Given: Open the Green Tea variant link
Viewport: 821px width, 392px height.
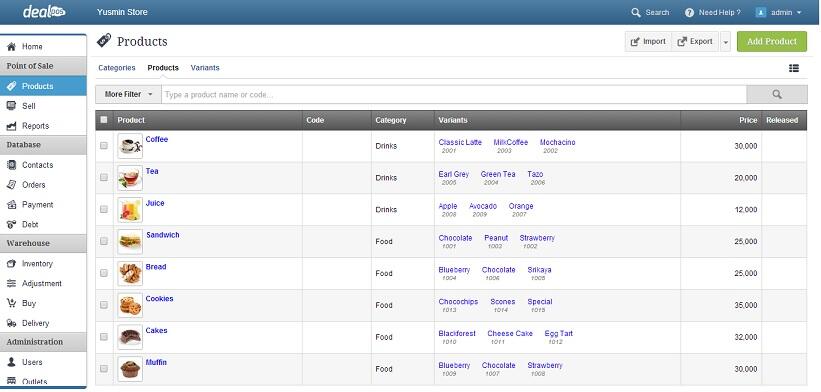Looking at the screenshot, I should [498, 174].
